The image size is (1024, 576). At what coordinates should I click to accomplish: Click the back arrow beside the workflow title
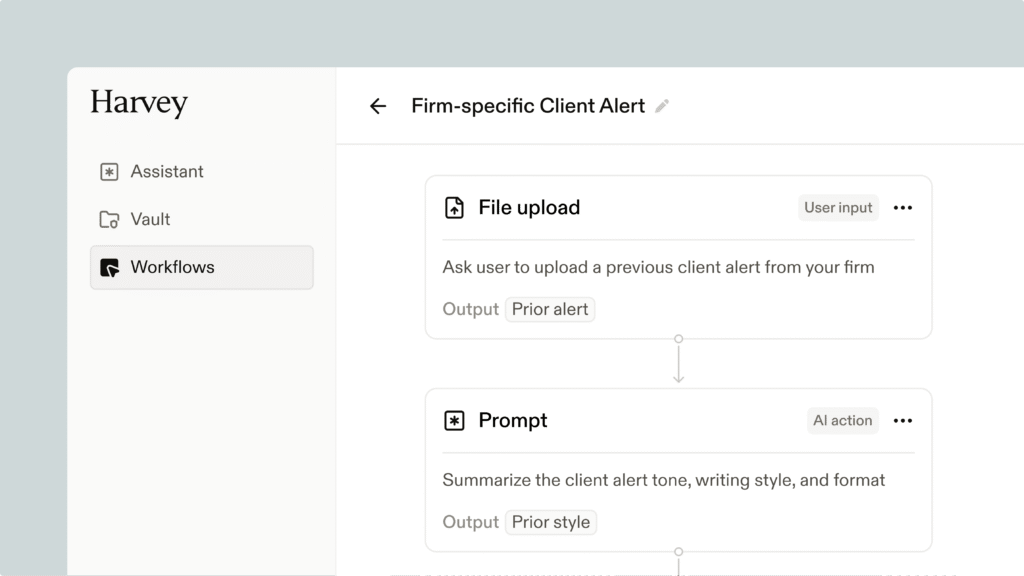pos(377,106)
